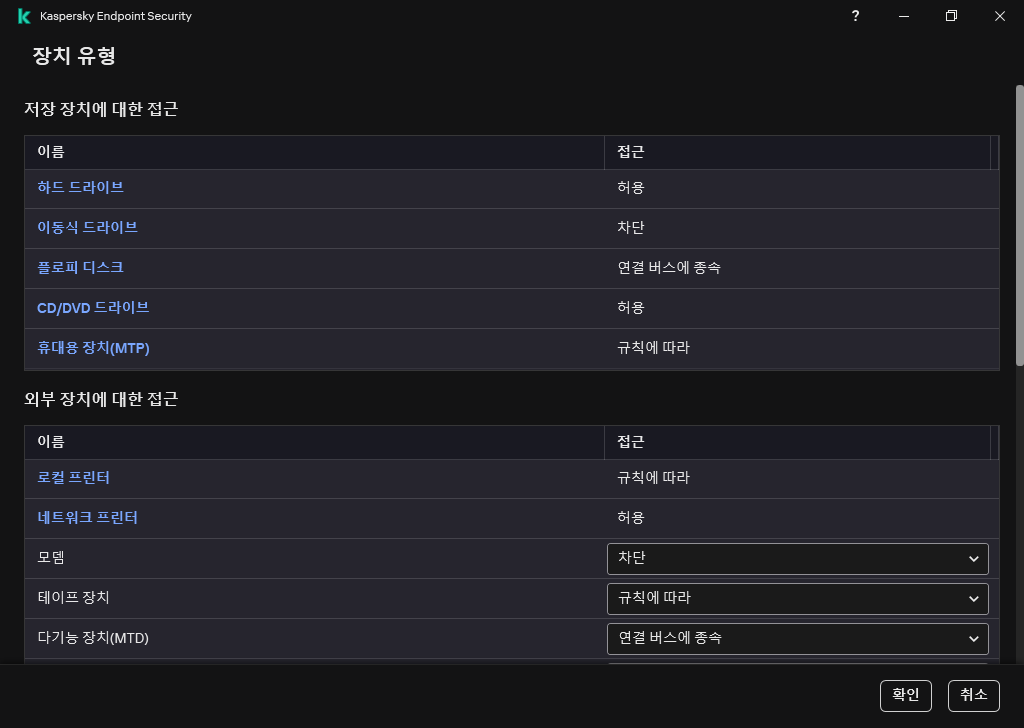
Task: Restore the window with the restore icon
Action: 951,16
